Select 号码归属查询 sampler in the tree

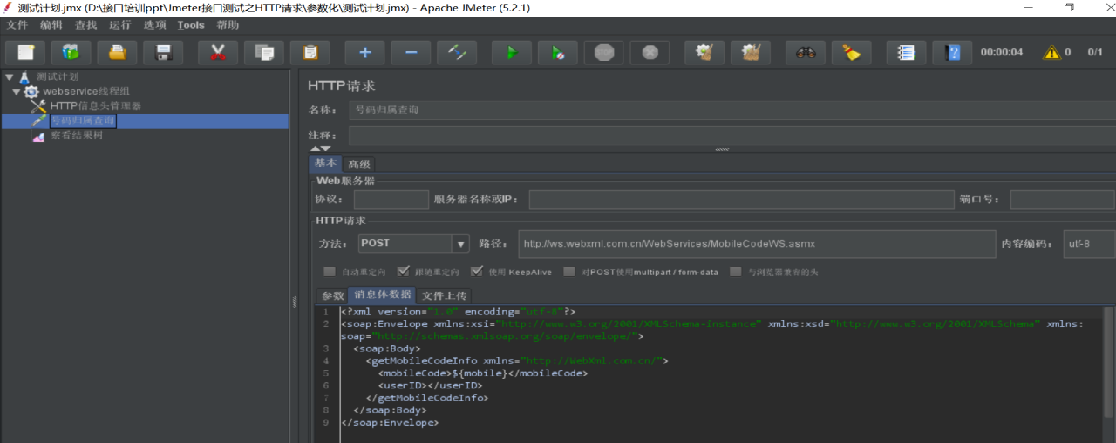click(x=83, y=121)
